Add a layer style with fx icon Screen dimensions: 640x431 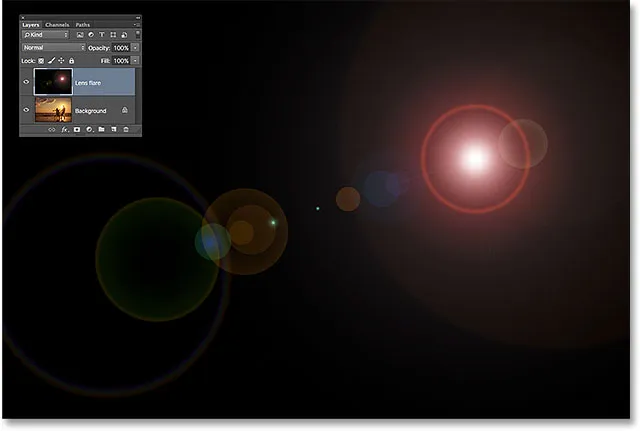[x=64, y=130]
